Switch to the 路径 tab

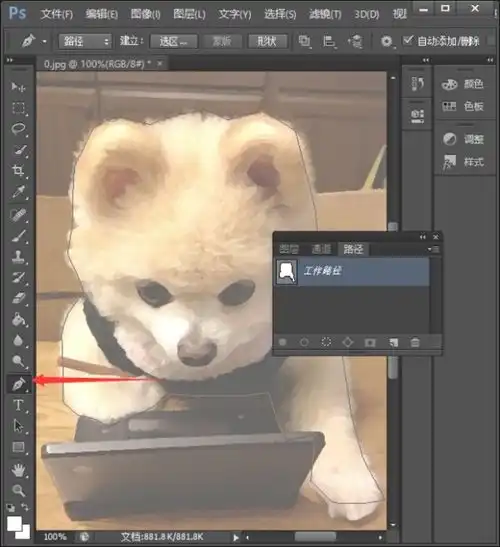pos(353,249)
